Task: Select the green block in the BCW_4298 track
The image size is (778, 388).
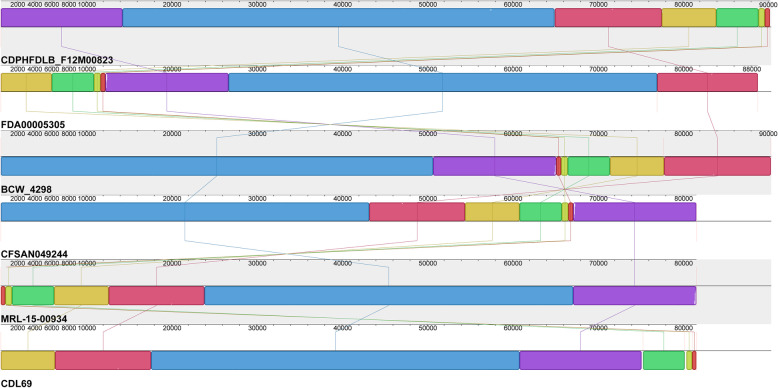Action: coord(588,166)
